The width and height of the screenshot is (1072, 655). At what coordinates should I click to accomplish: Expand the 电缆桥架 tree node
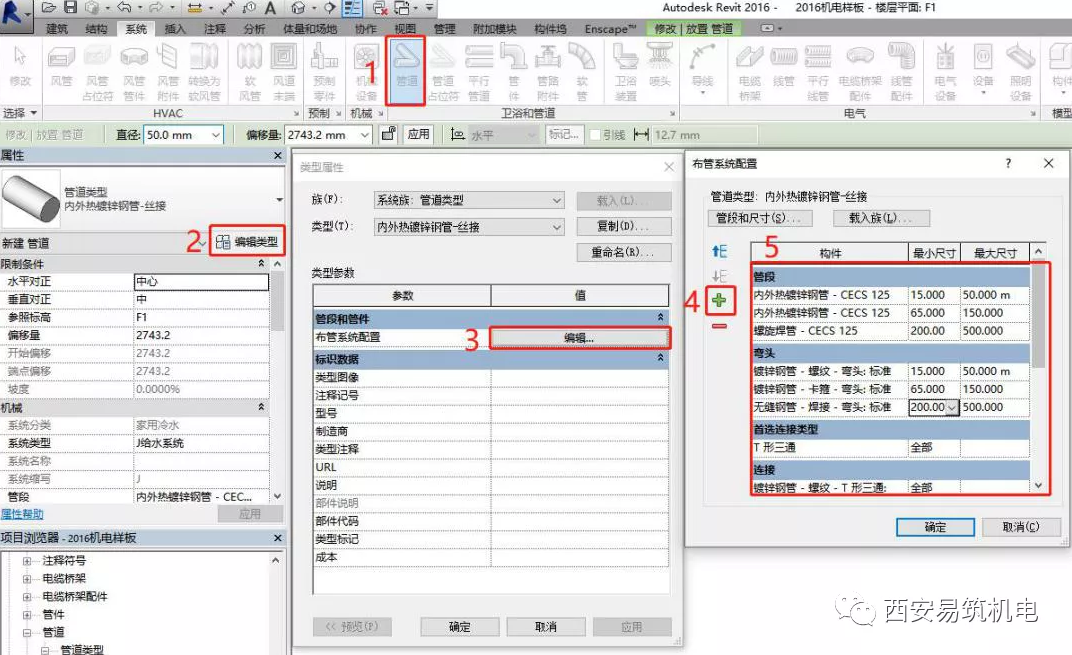tap(27, 578)
